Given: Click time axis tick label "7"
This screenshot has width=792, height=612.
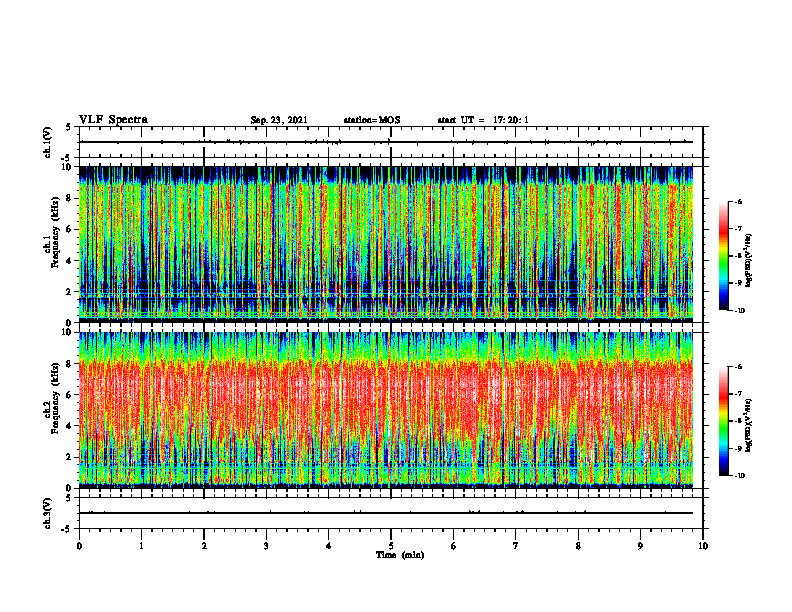Looking at the screenshot, I should coord(516,546).
